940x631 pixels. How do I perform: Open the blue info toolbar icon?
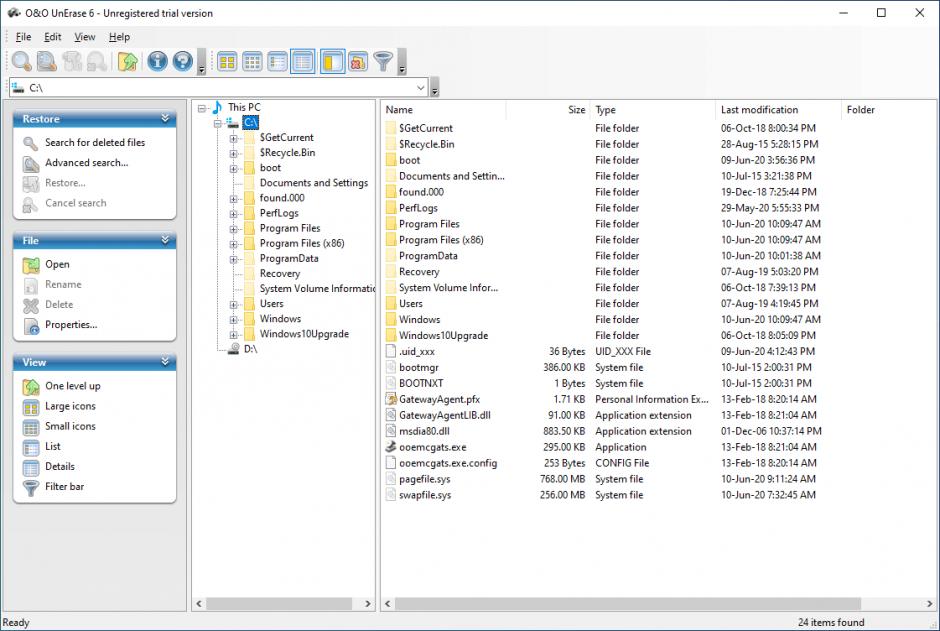click(157, 61)
